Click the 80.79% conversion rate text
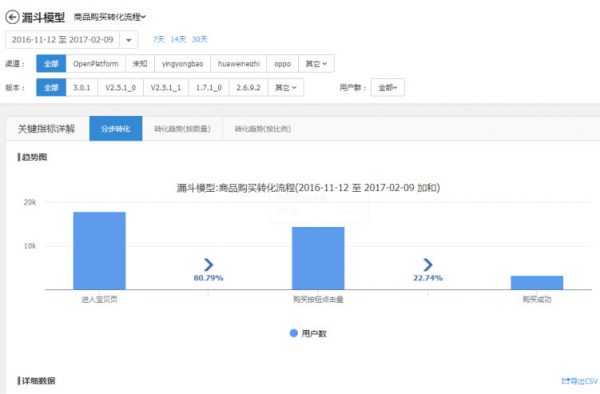 pyautogui.click(x=208, y=278)
